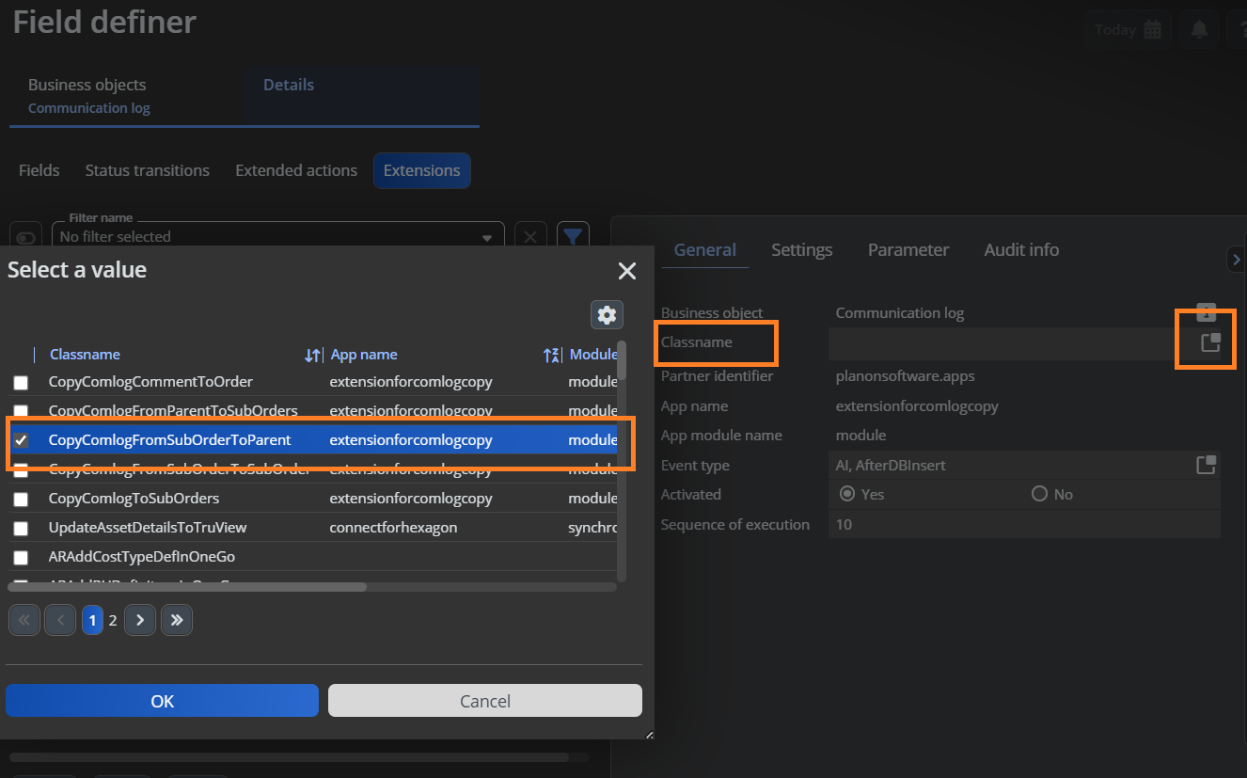The width and height of the screenshot is (1247, 778).
Task: Select Activated No radio button
Action: pos(1039,494)
